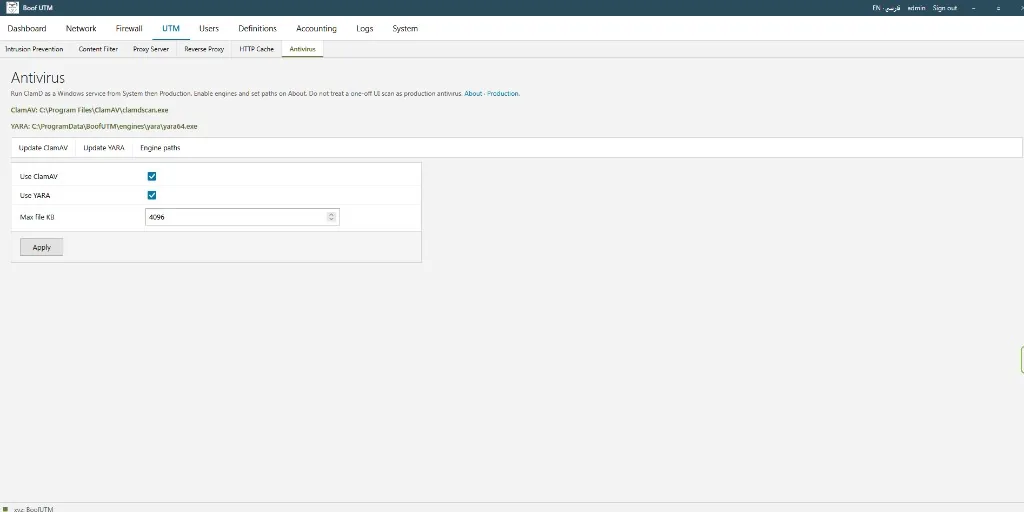Open the Reverse Proxy tab
Image resolution: width=1024 pixels, height=512 pixels.
pyautogui.click(x=204, y=49)
